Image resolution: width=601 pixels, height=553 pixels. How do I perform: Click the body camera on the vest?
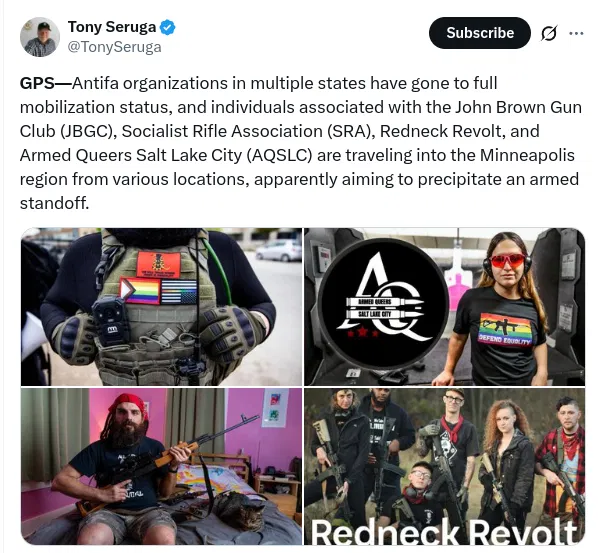(110, 321)
